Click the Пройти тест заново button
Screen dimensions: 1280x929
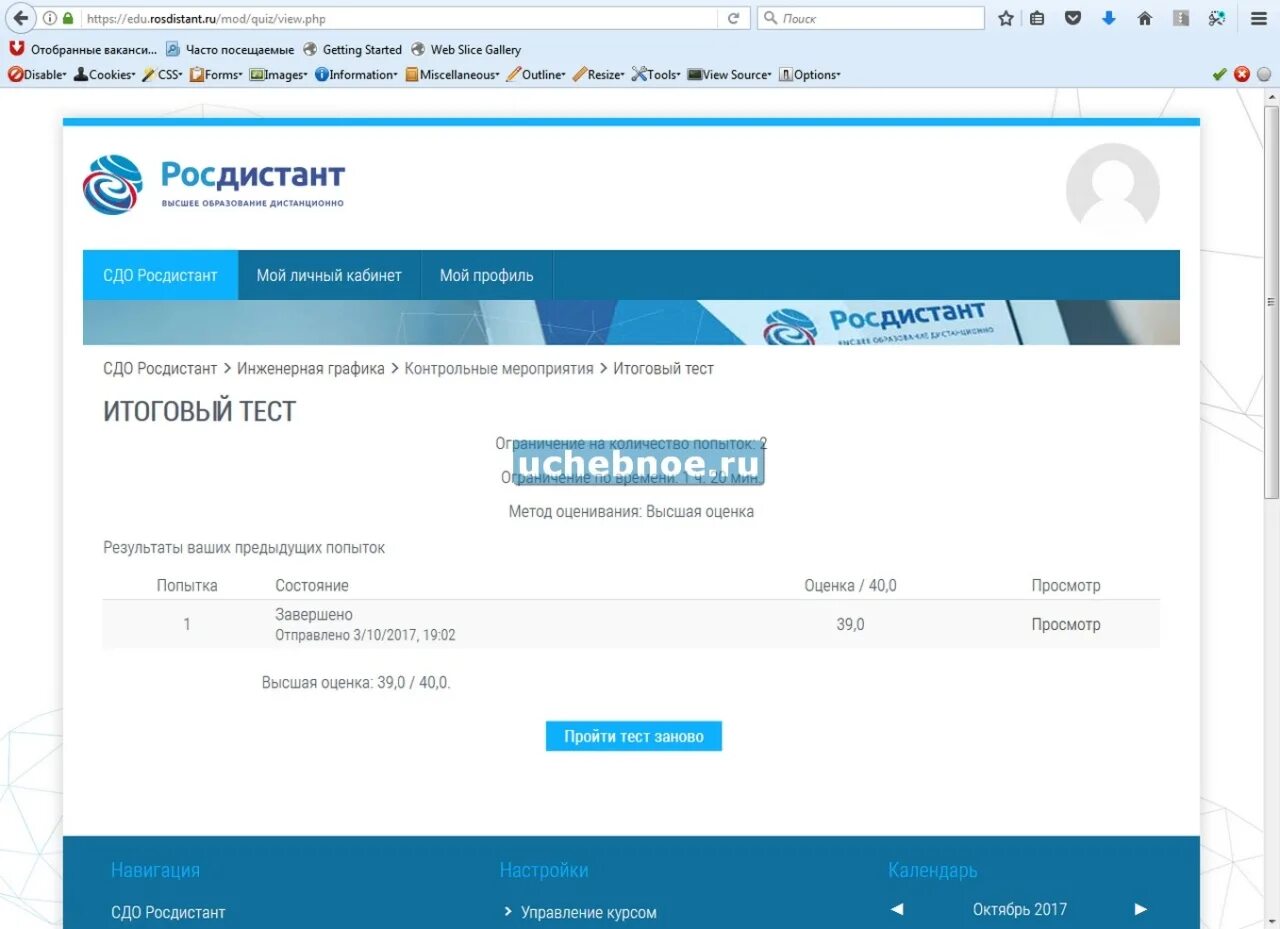[x=633, y=736]
